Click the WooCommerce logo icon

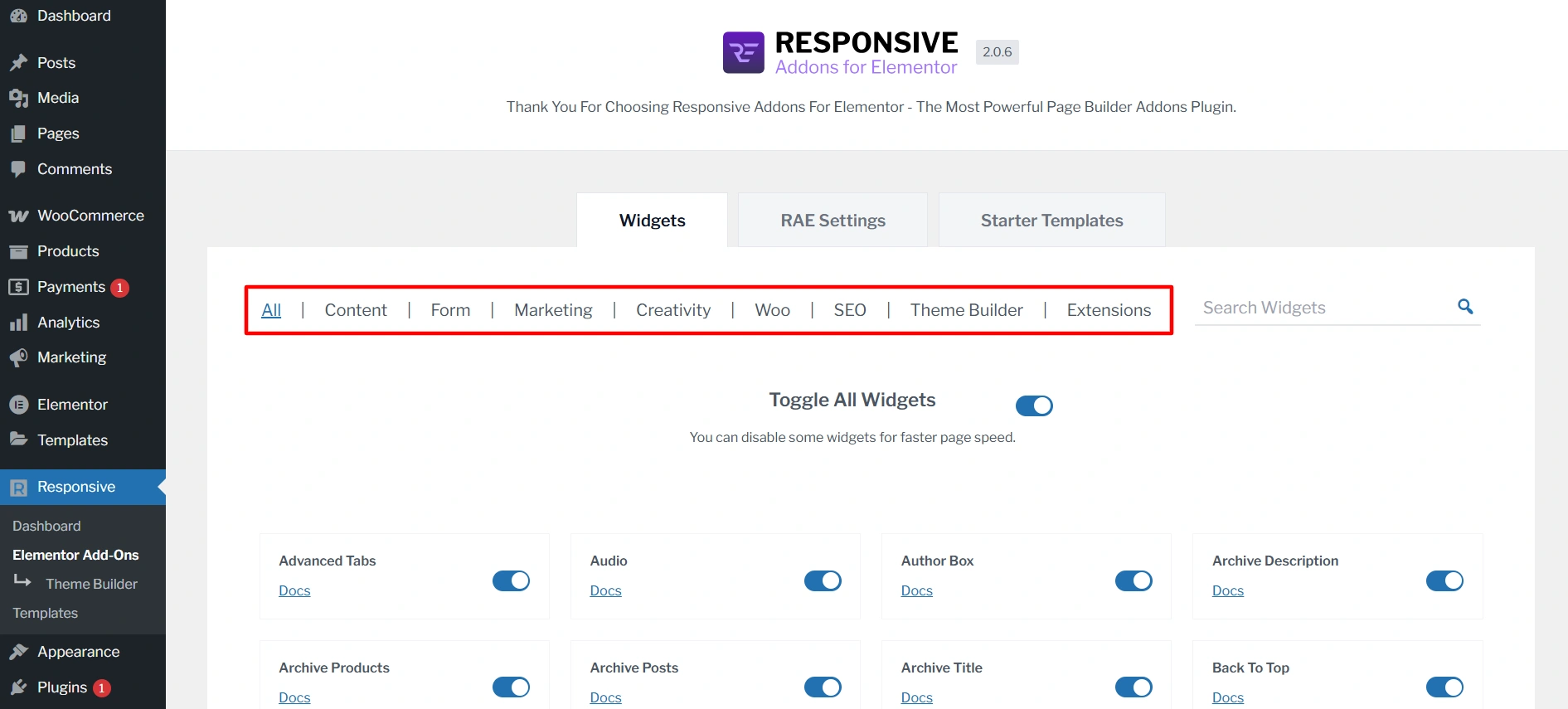(18, 216)
